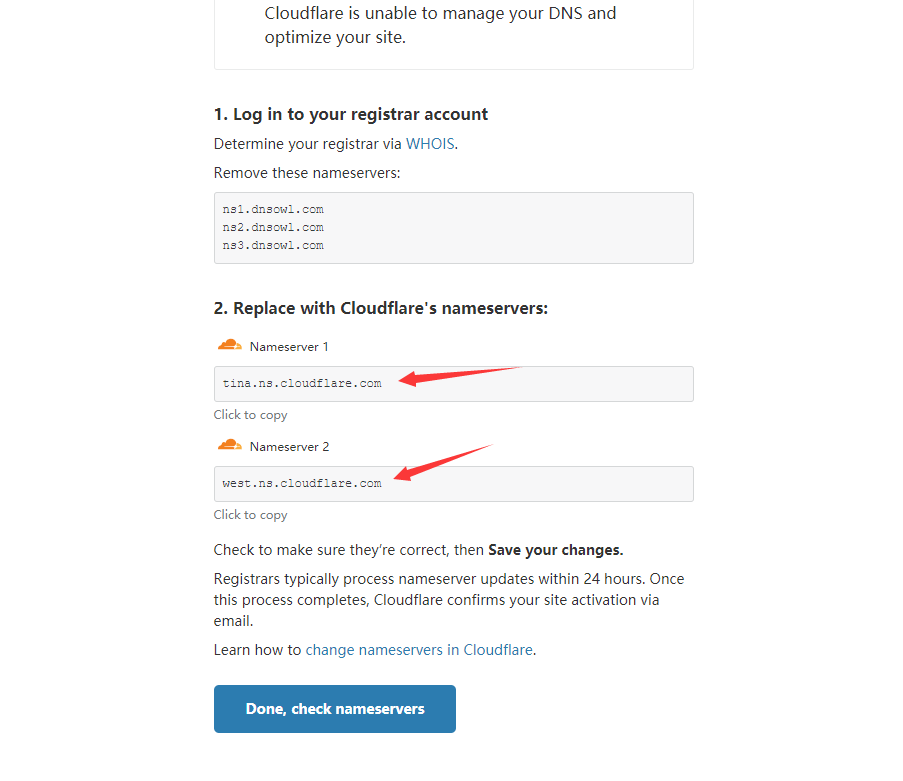This screenshot has height=781, width=903.
Task: Click 'Click to copy' under Nameserver 2
Action: 250,515
